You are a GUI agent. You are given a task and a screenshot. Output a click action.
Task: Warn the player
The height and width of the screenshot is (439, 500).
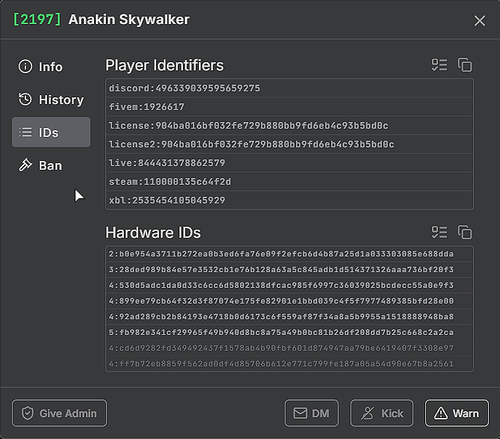pos(457,413)
